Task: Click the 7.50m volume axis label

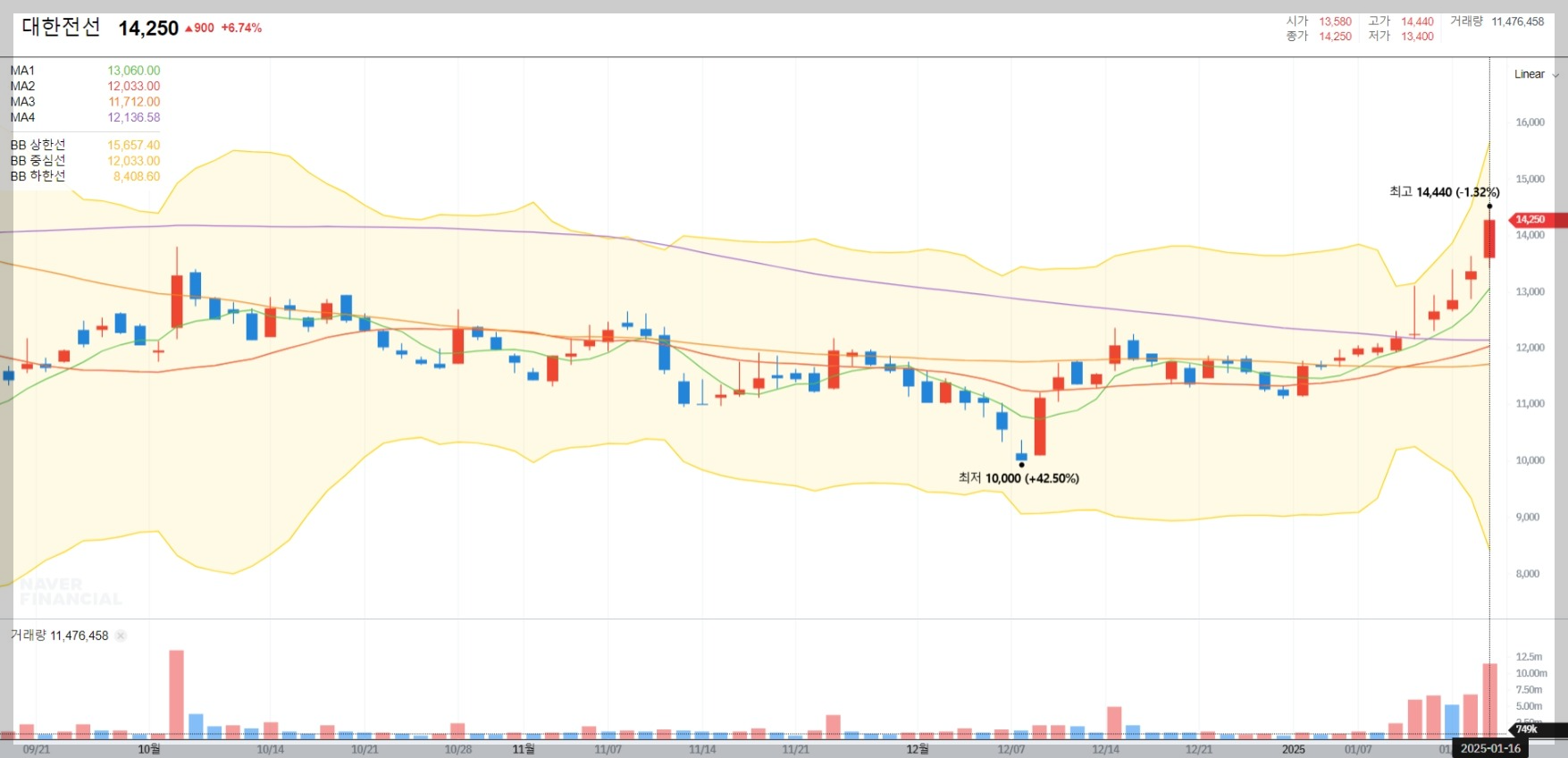Action: click(1529, 690)
